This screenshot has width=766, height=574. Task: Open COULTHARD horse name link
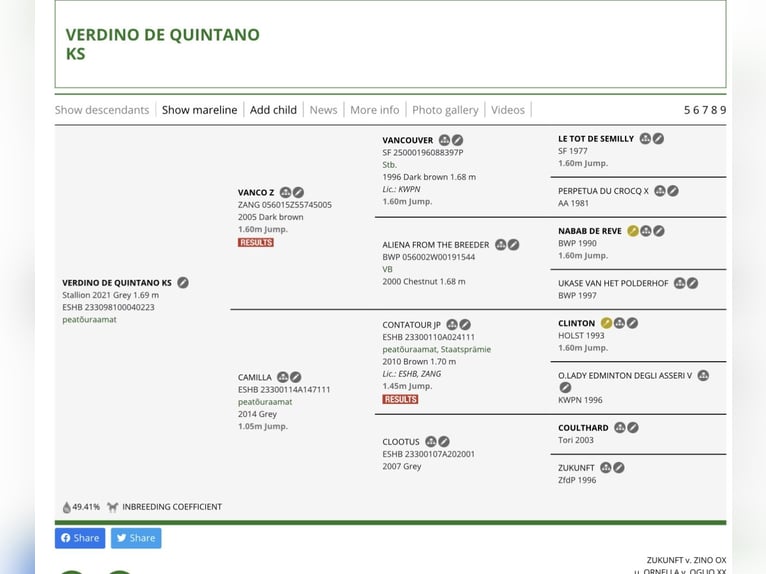[x=583, y=428]
